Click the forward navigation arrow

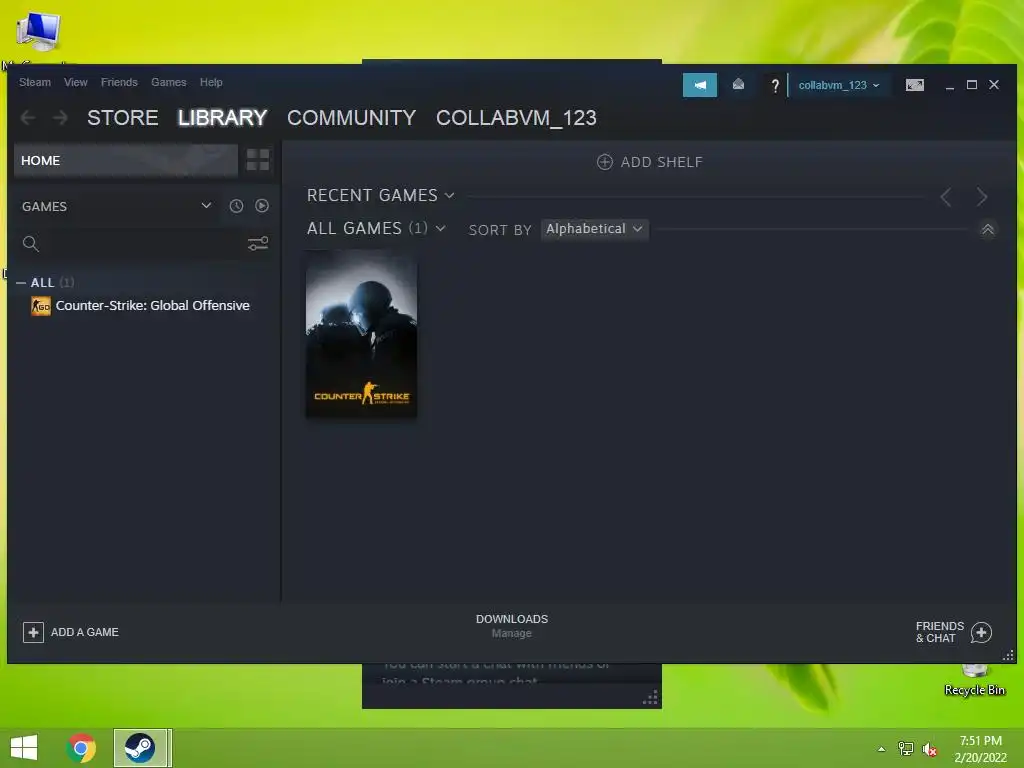tap(60, 118)
